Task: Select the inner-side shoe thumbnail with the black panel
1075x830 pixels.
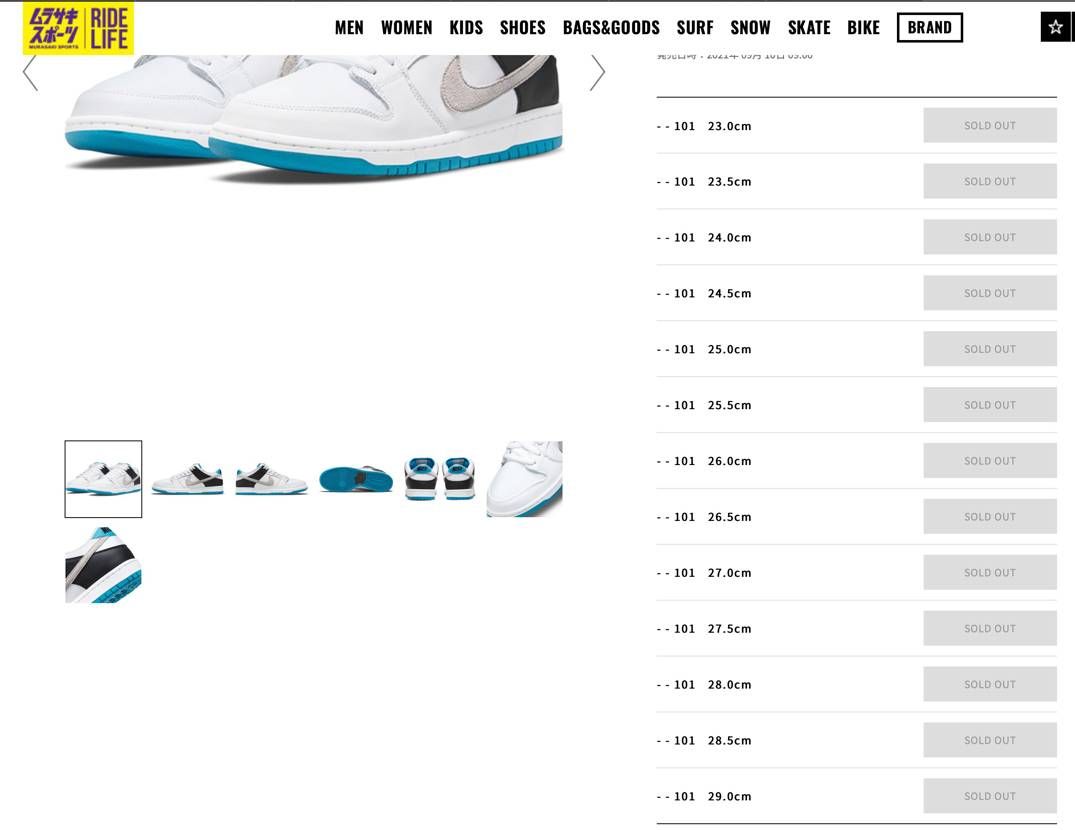Action: point(271,479)
